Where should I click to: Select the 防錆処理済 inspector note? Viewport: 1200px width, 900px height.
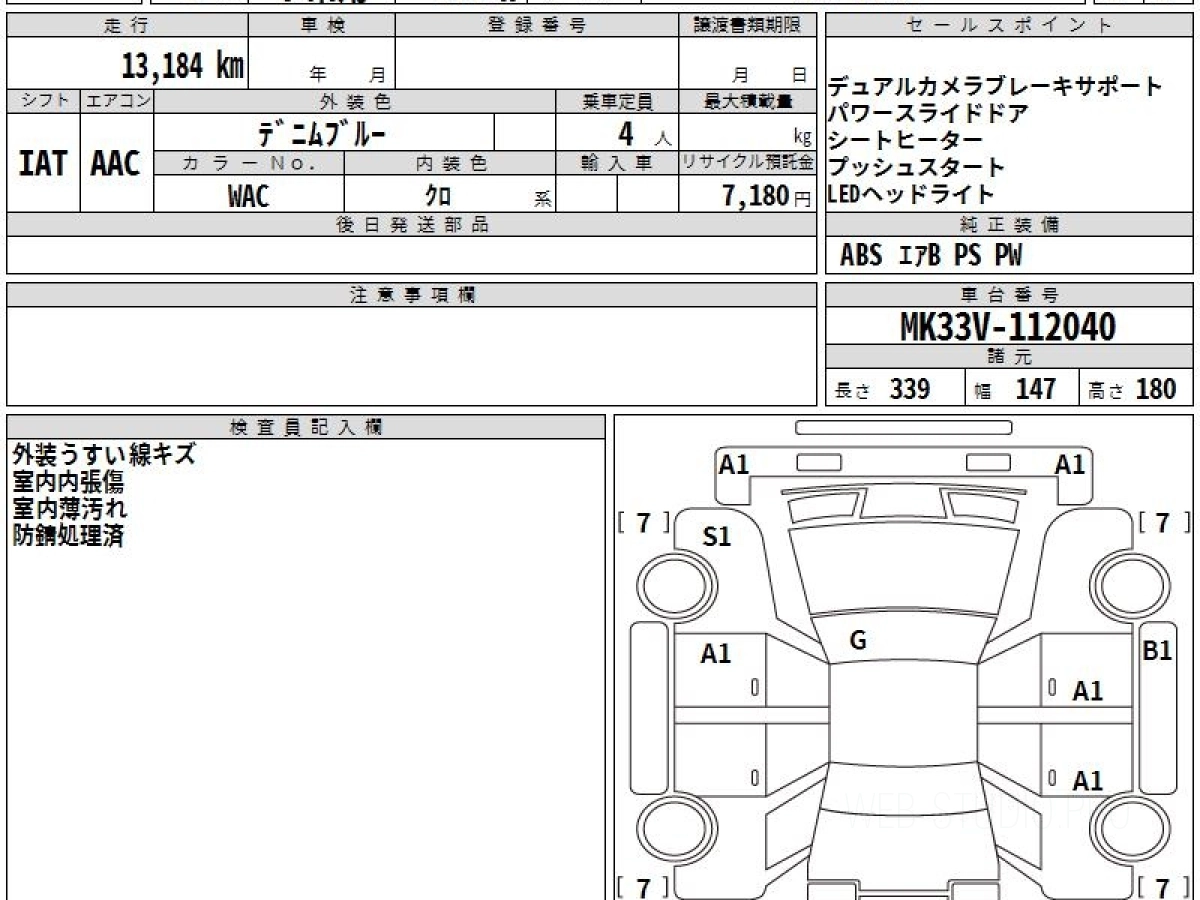point(68,535)
